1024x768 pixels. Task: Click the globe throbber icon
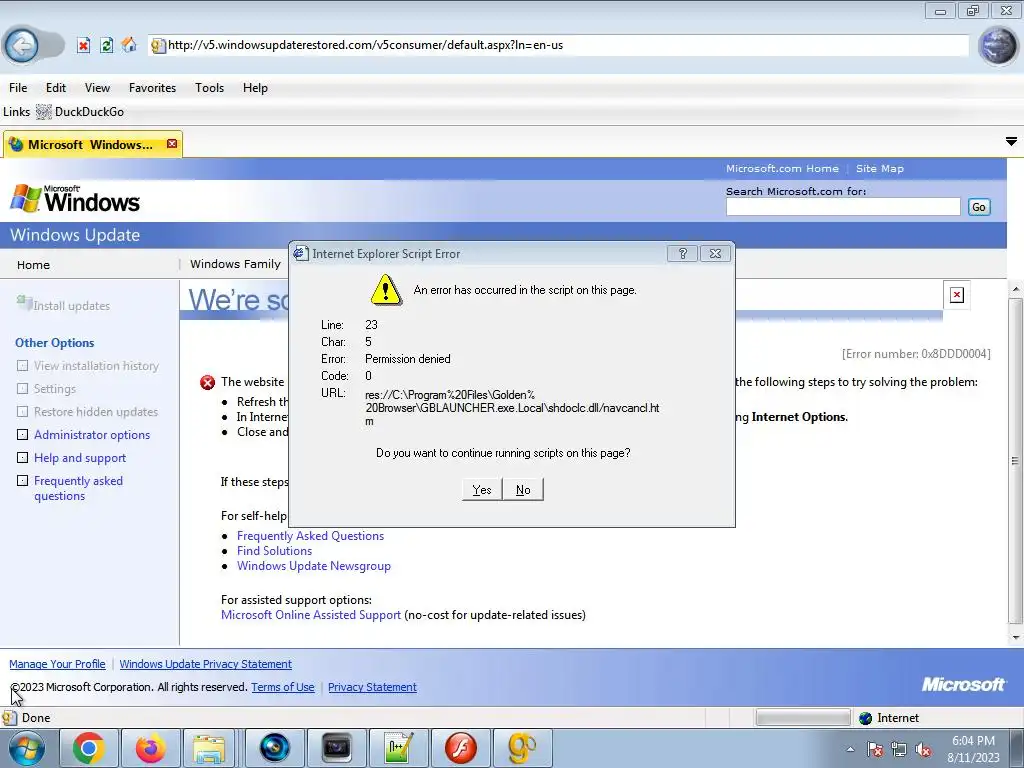tap(998, 46)
